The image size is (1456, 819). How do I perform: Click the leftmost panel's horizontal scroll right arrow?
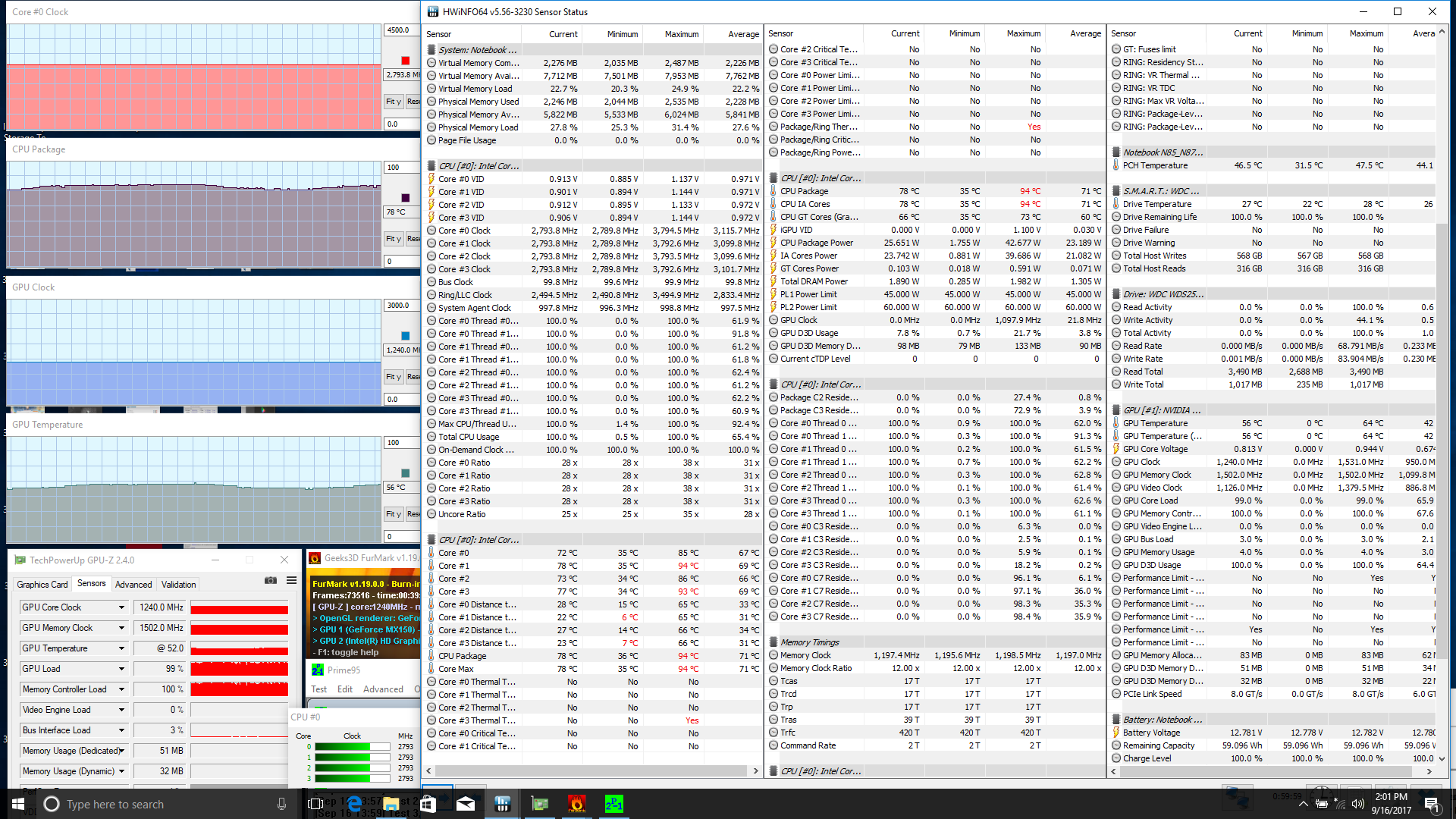click(x=755, y=771)
